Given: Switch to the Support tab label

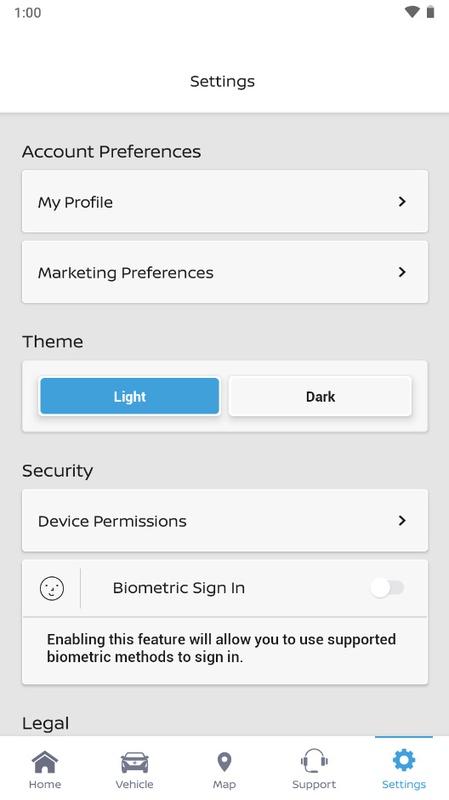Looking at the screenshot, I should click(x=314, y=784).
